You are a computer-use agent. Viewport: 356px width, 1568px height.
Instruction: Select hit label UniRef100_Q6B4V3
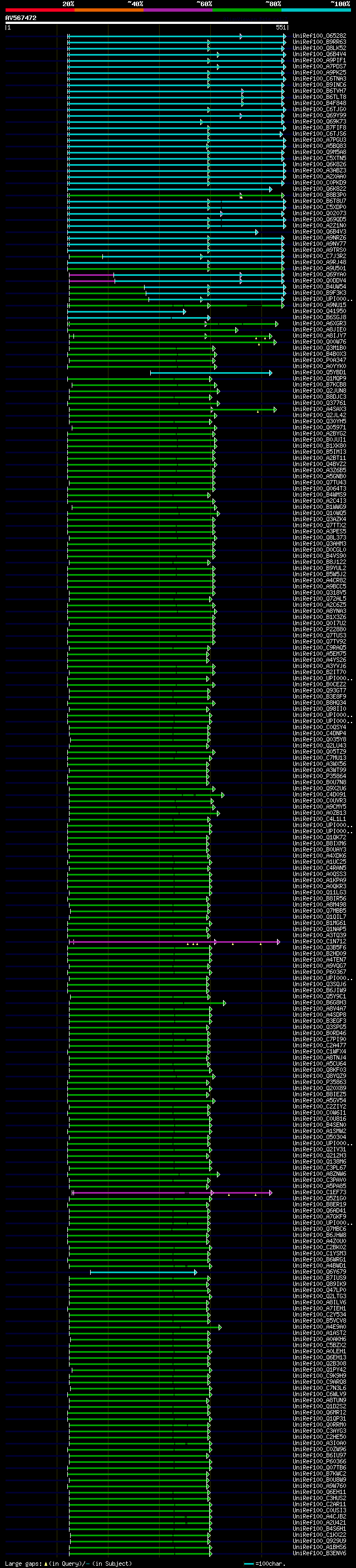click(x=319, y=232)
